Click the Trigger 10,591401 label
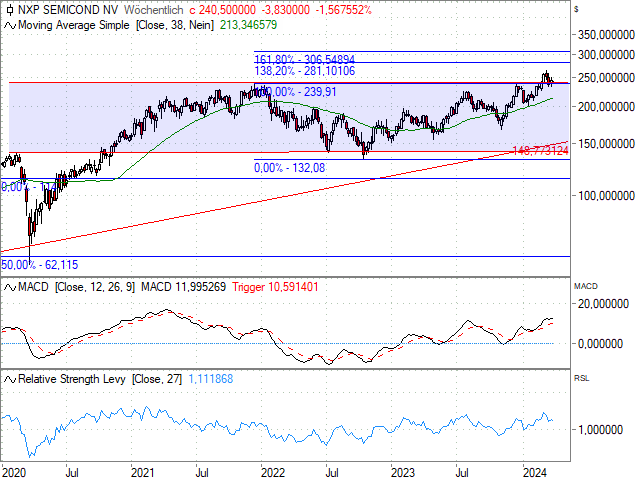Viewport: 640px width, 480px height. tap(275, 287)
